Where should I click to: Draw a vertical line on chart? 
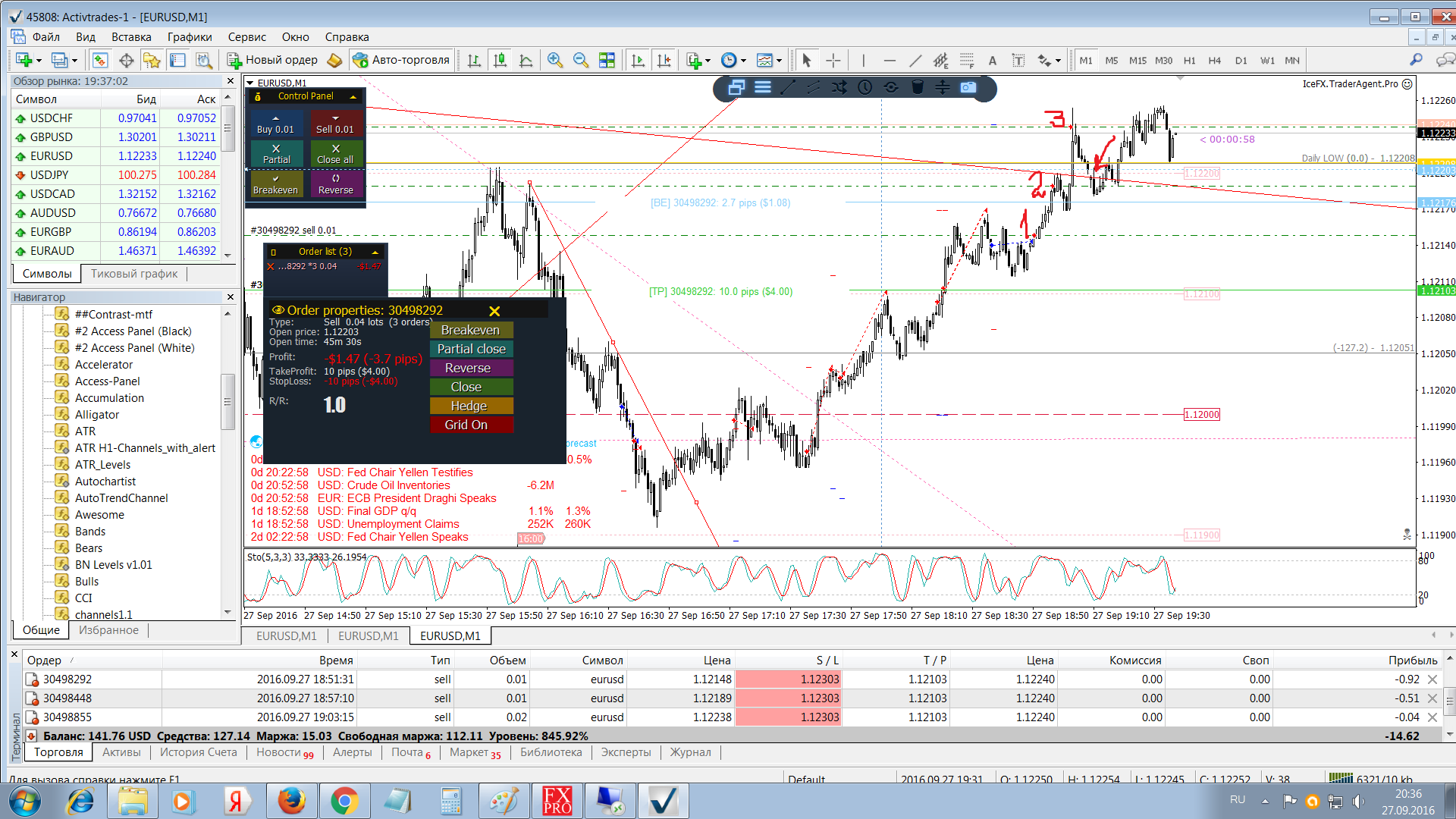(x=863, y=60)
